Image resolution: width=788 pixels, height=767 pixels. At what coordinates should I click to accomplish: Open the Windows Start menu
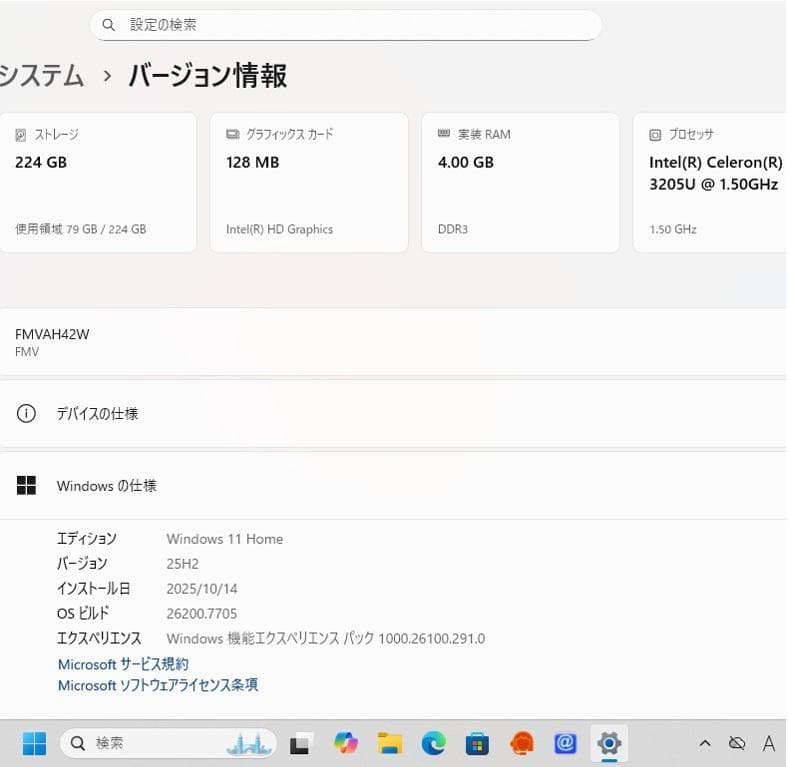pyautogui.click(x=34, y=743)
